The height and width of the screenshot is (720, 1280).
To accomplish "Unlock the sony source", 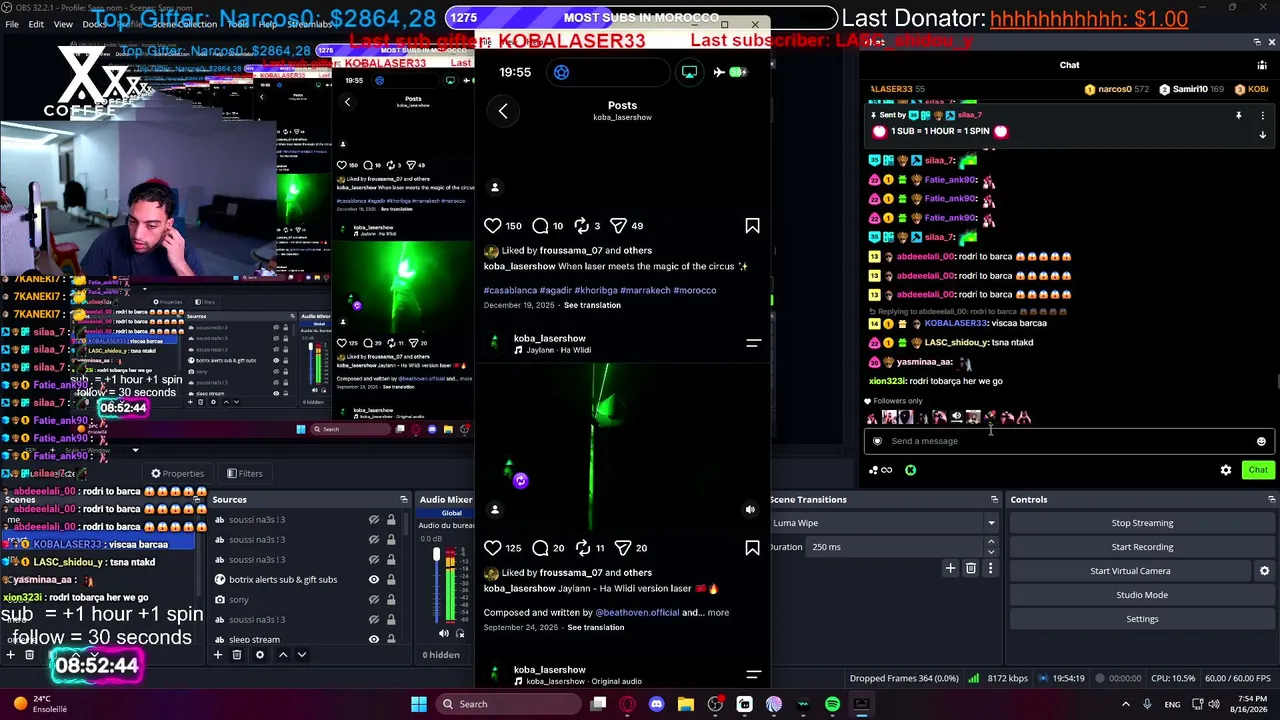I will pyautogui.click(x=391, y=600).
